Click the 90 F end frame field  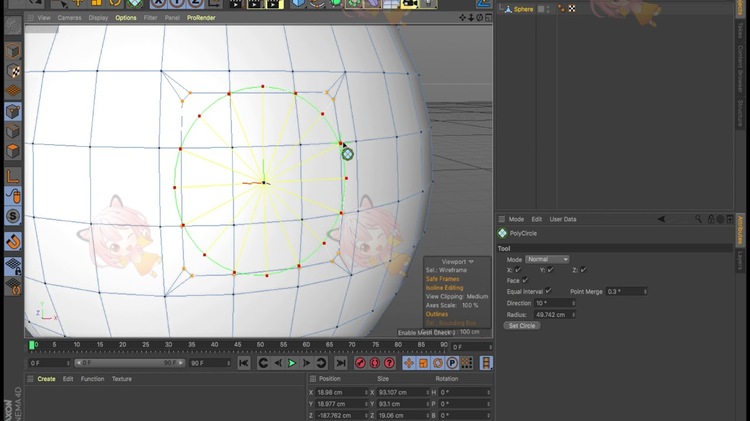click(210, 363)
